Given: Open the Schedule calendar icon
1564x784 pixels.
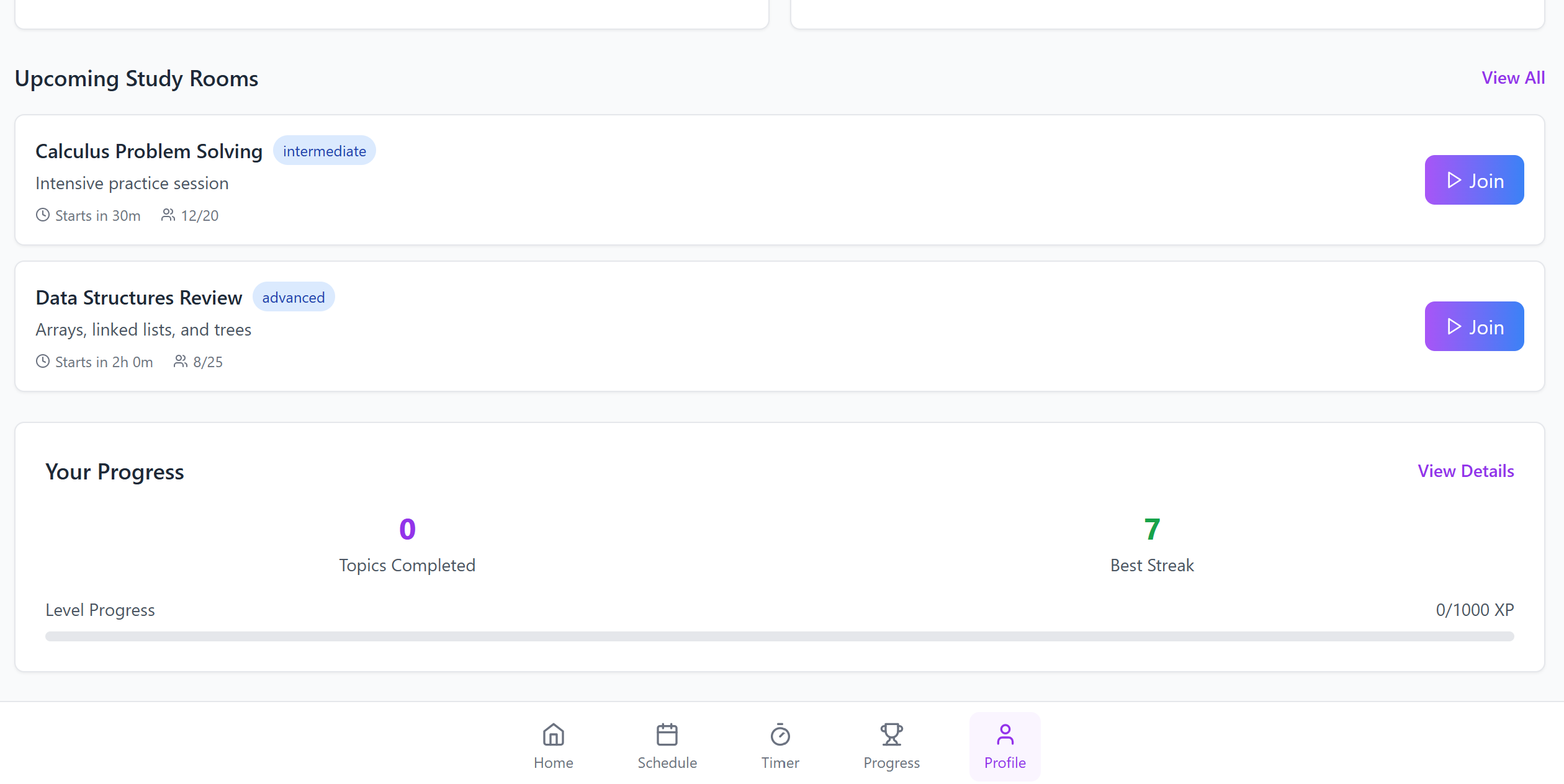Looking at the screenshot, I should 667,735.
